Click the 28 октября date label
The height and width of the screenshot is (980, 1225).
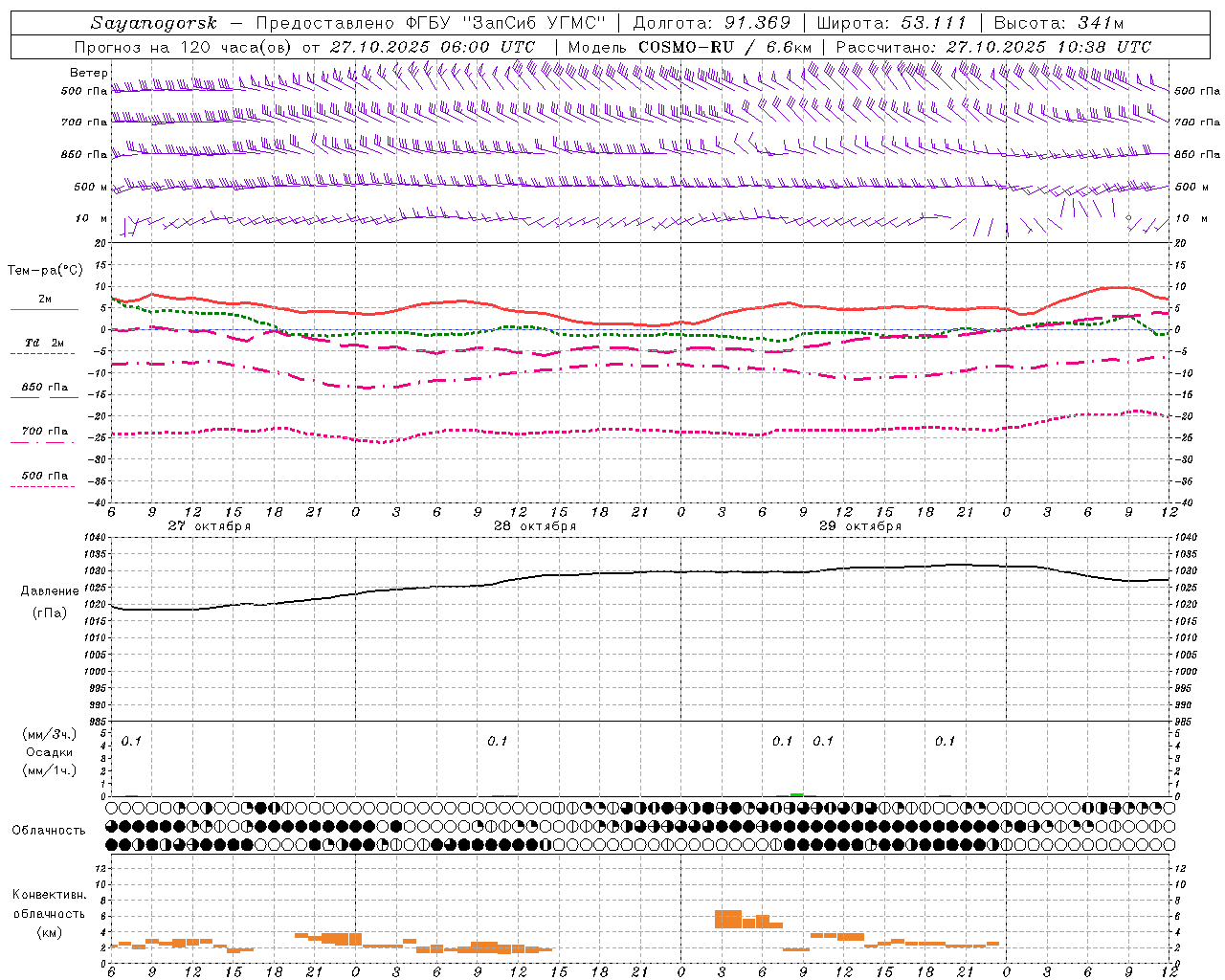coord(535,525)
